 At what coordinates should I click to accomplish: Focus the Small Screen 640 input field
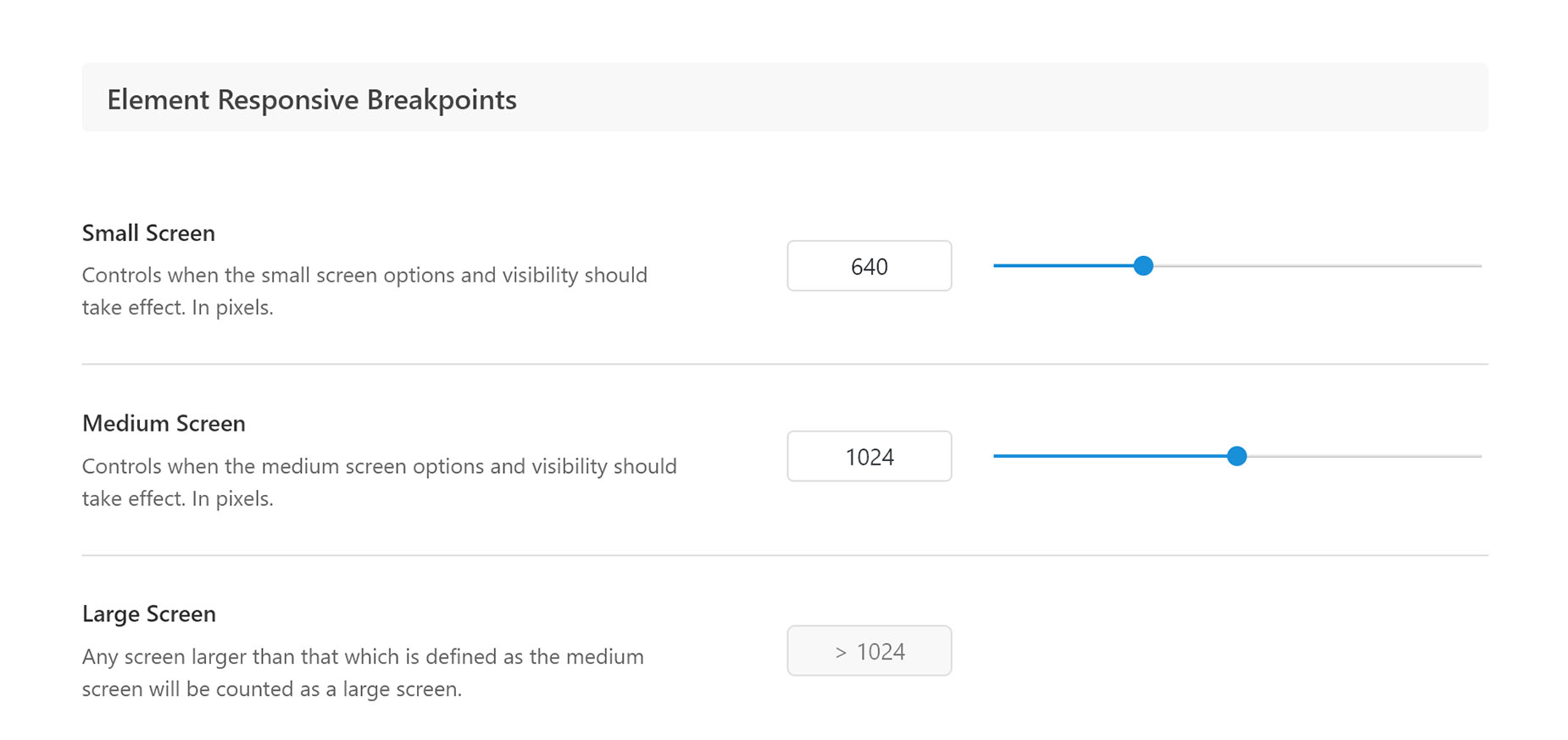tap(869, 266)
